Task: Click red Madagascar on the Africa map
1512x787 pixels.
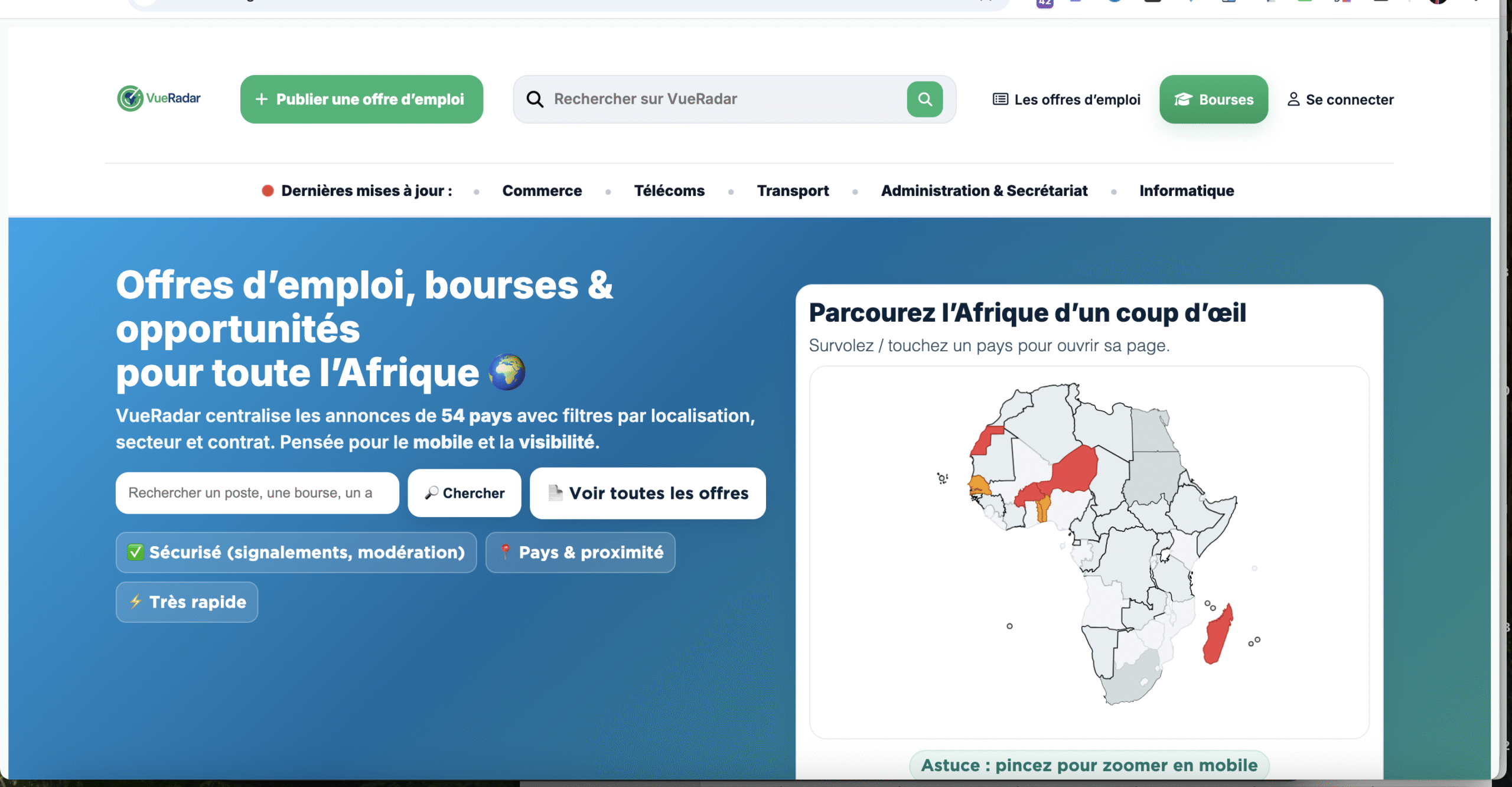Action: pyautogui.click(x=1217, y=636)
